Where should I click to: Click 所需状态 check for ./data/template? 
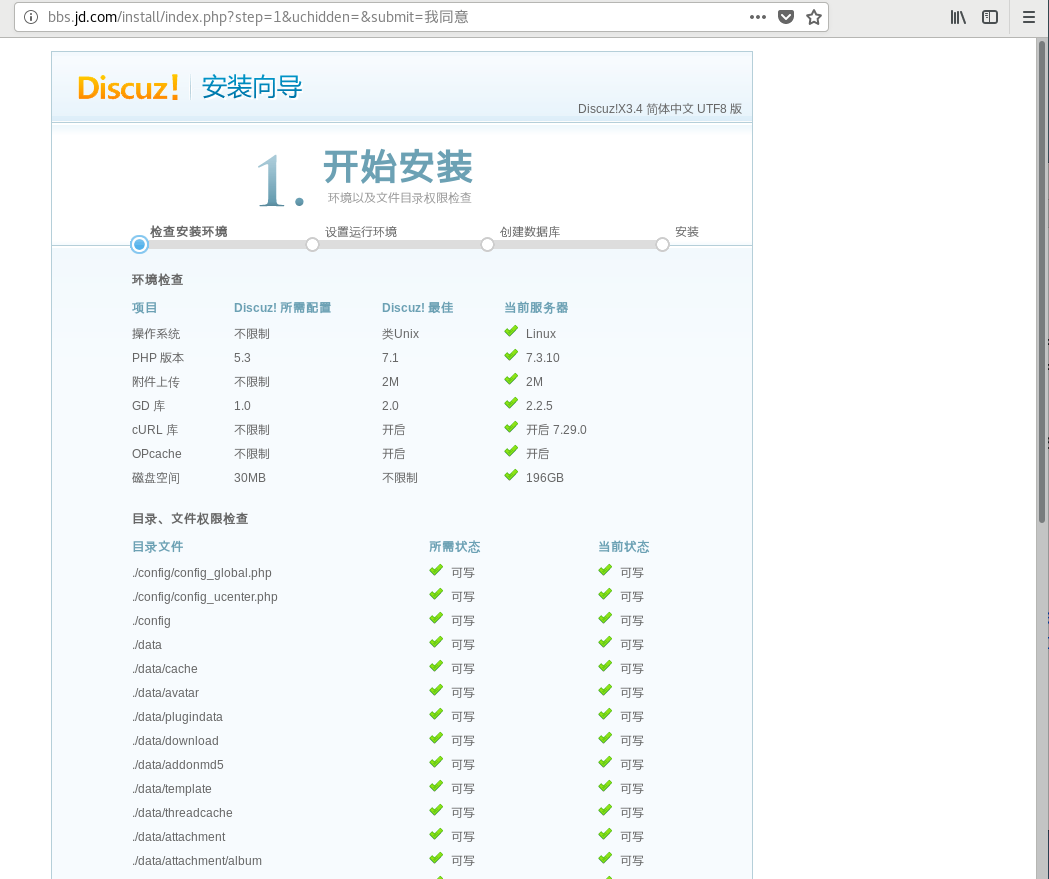click(x=436, y=787)
